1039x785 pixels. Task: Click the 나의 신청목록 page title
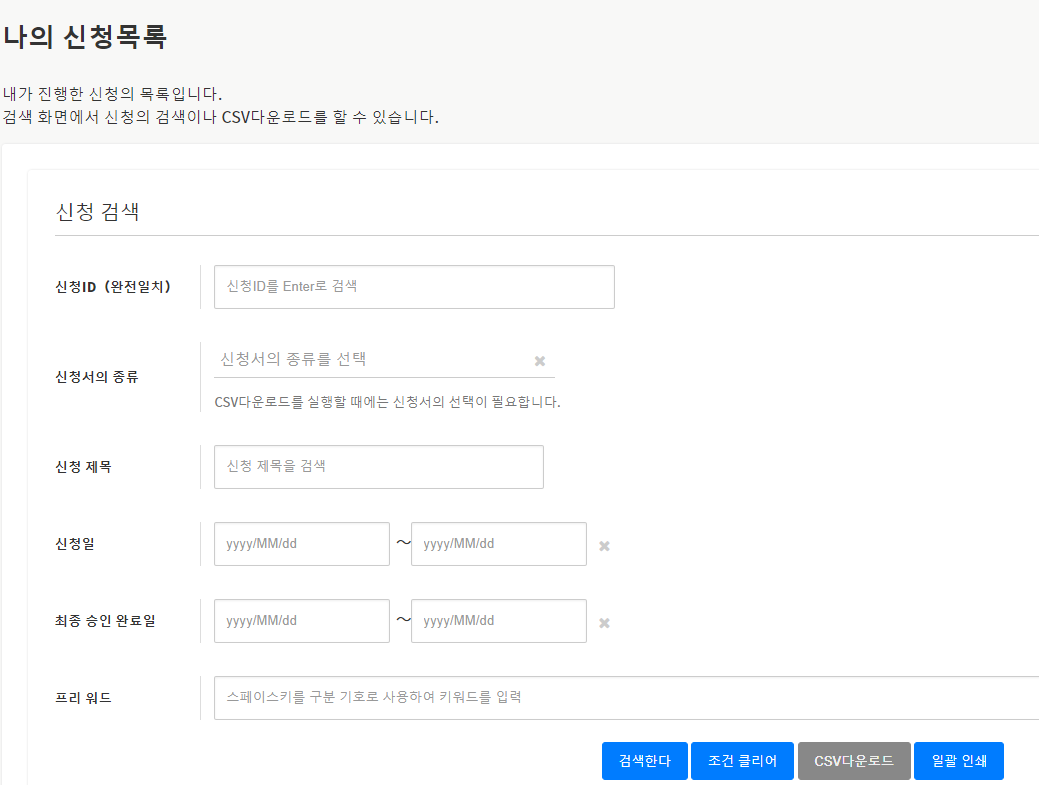(x=84, y=38)
